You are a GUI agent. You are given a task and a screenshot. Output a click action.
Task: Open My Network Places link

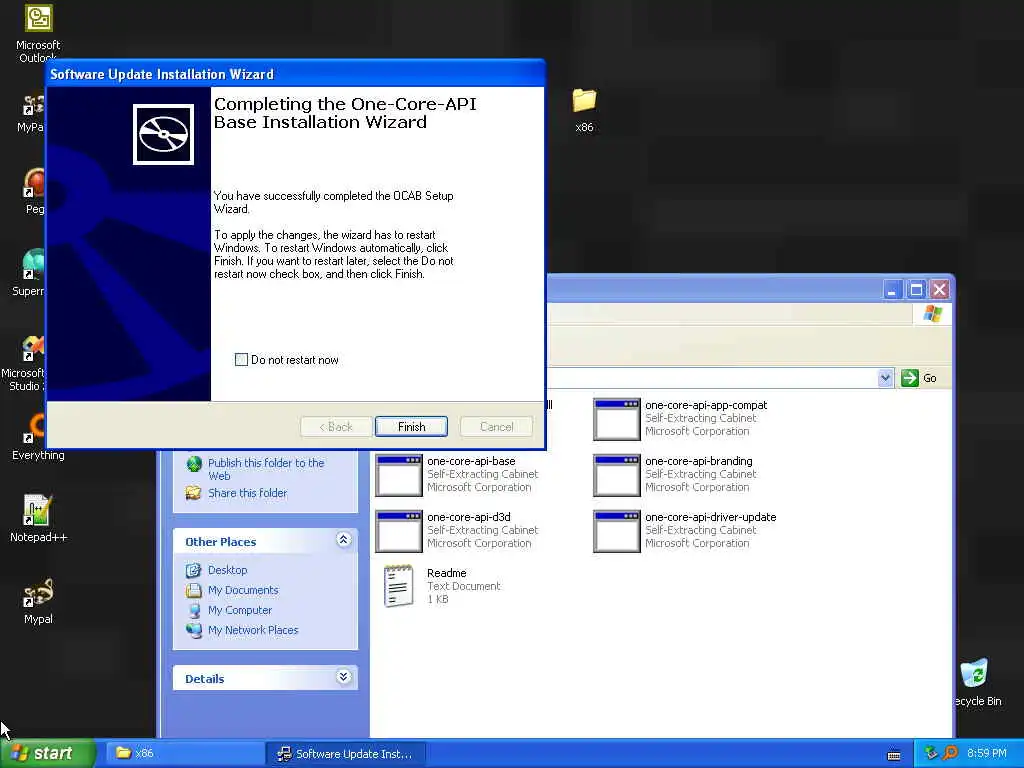point(253,630)
